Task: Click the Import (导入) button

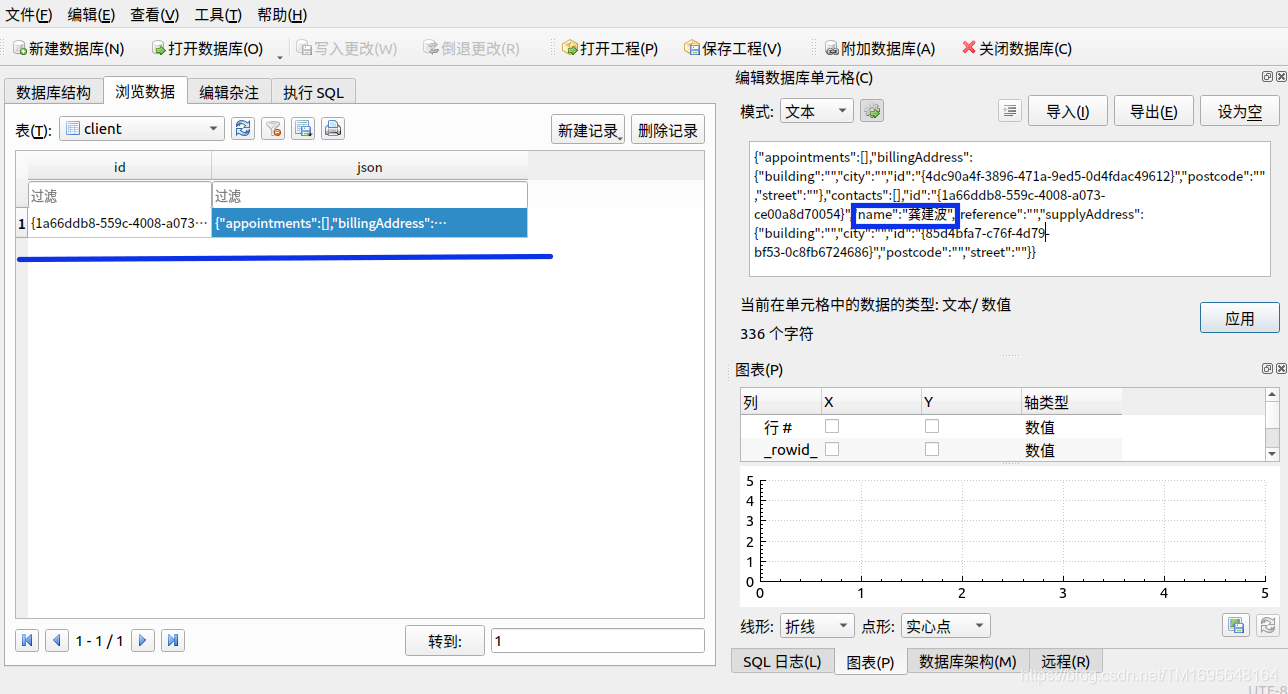Action: click(x=1067, y=111)
